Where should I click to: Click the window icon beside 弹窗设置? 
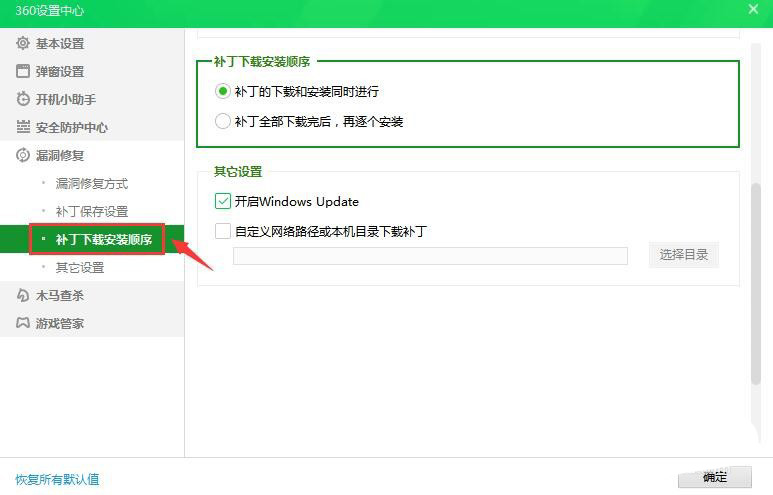[x=23, y=71]
